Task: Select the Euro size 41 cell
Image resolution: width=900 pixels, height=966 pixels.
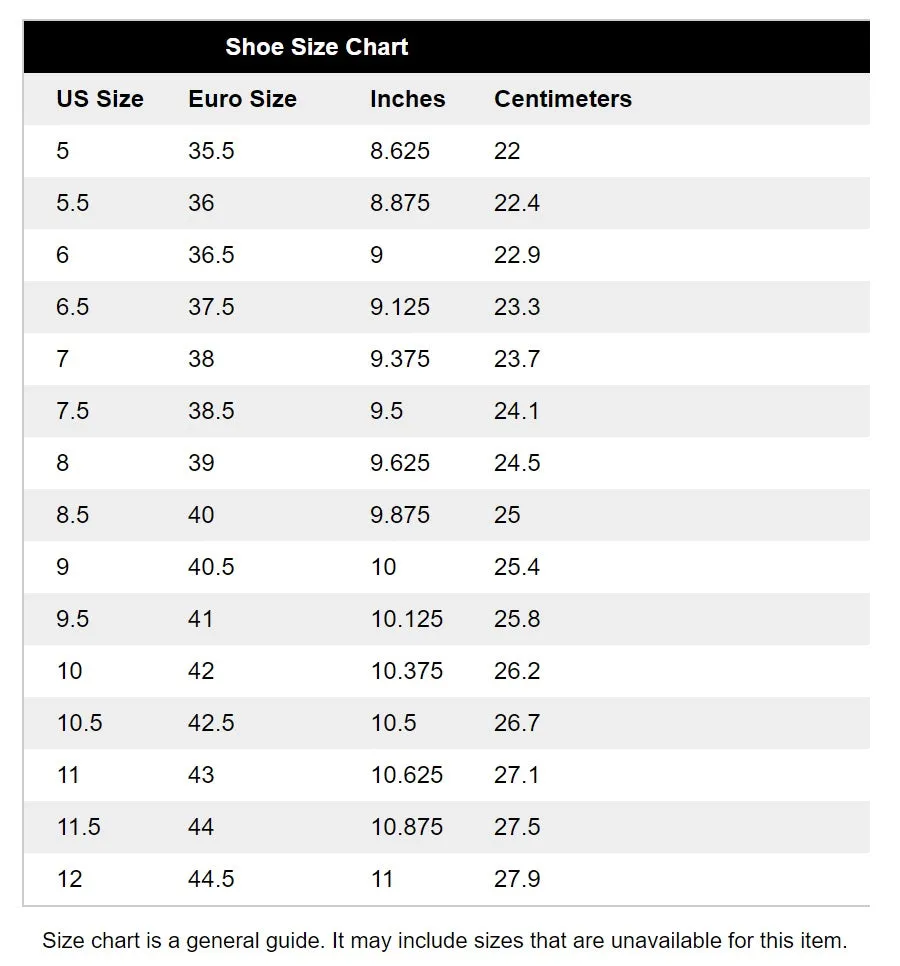Action: coord(201,619)
